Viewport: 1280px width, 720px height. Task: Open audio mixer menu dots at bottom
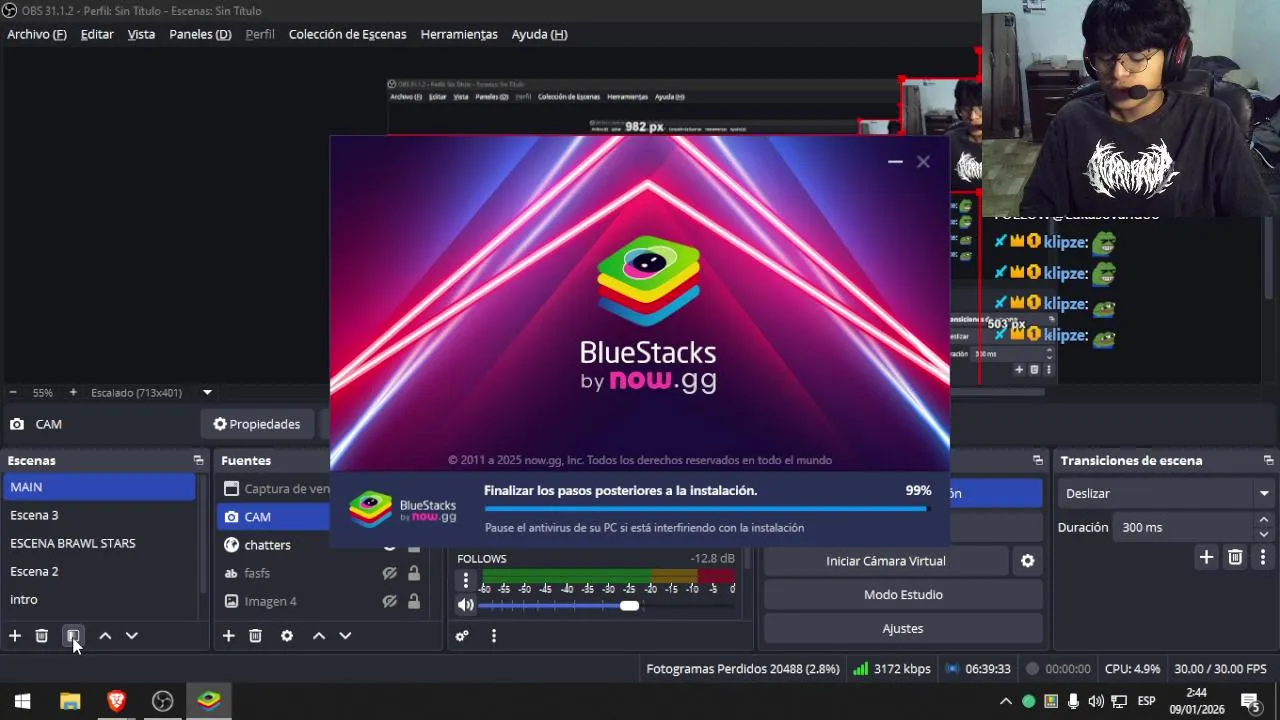point(493,636)
